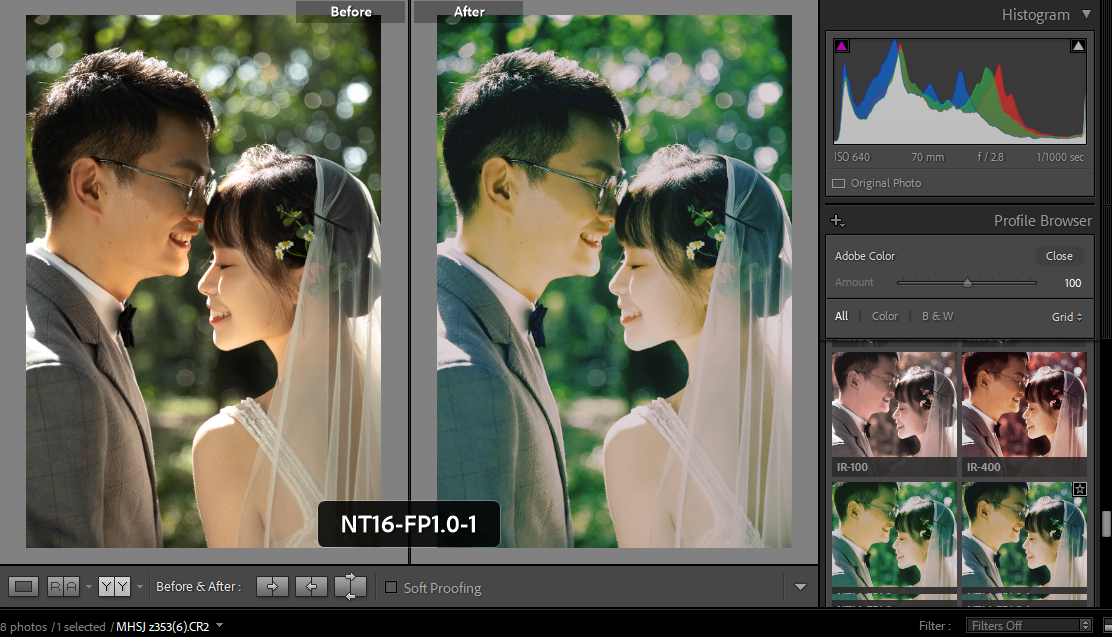This screenshot has height=637, width=1112.
Task: Click the Amount slider handle
Action: pos(967,283)
